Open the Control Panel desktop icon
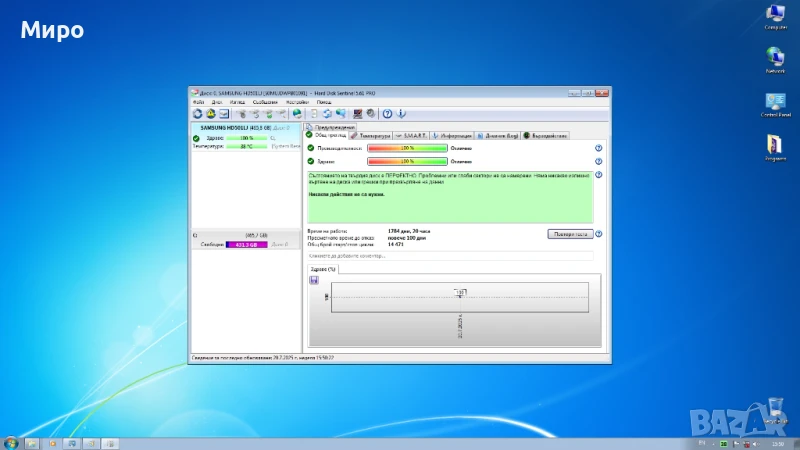Viewport: 800px width, 450px height. [x=775, y=104]
